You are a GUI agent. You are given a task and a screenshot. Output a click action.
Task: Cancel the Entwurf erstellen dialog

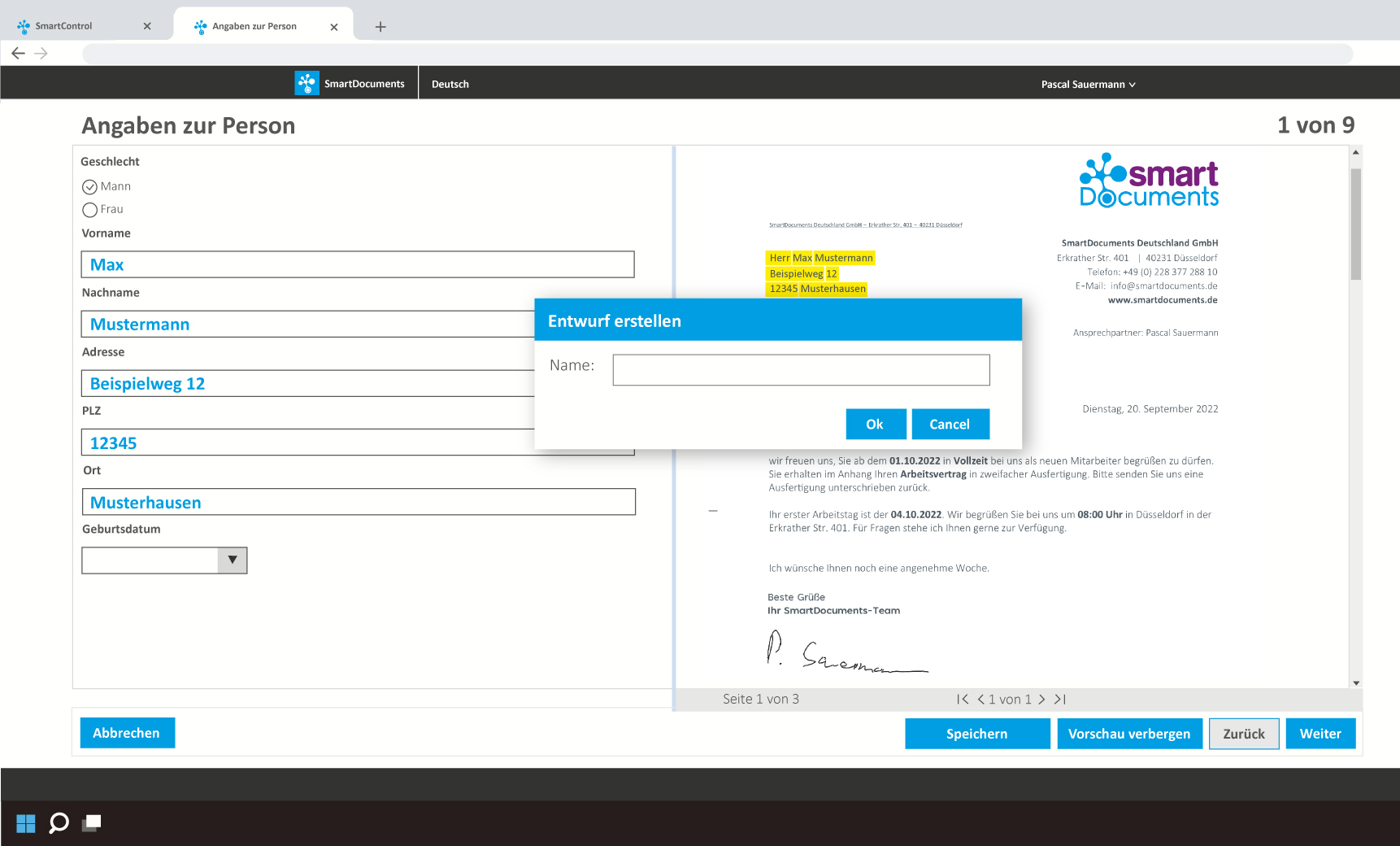point(950,425)
